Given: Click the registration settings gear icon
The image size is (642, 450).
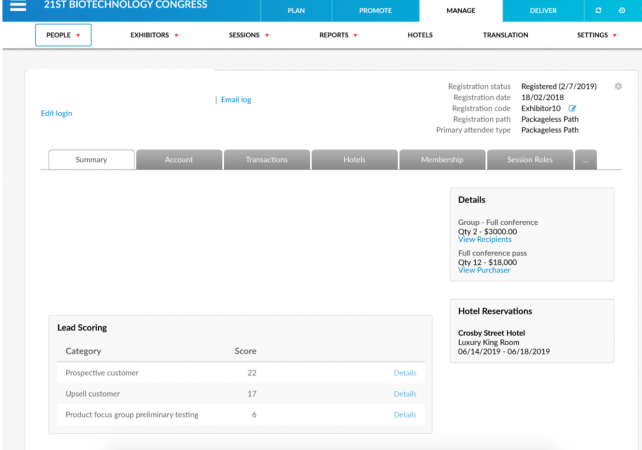Looking at the screenshot, I should 617,87.
